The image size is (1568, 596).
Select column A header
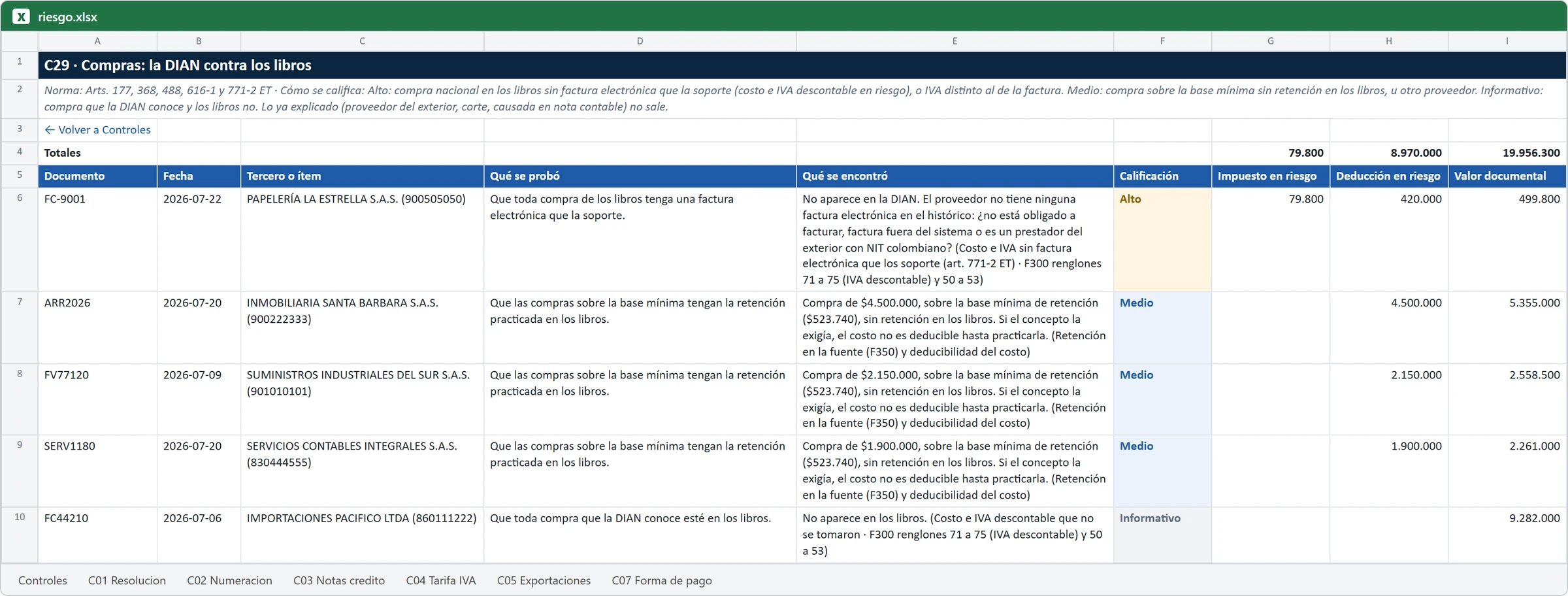pos(97,41)
